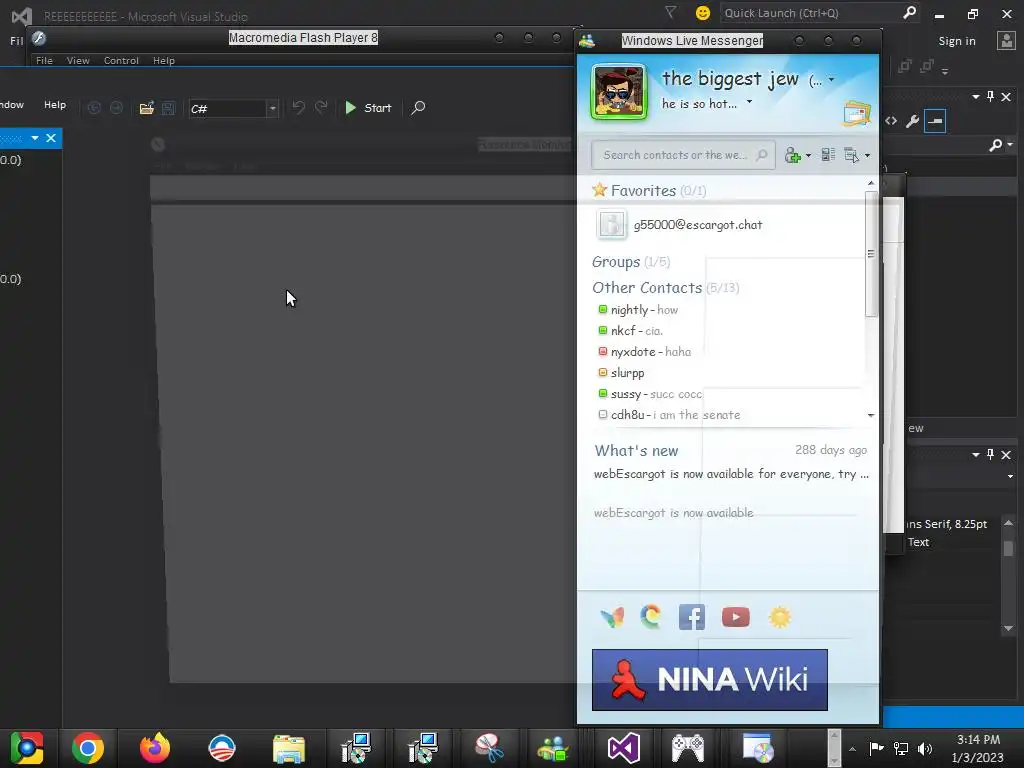The width and height of the screenshot is (1024, 768).
Task: Click Sign in link in Visual Studio
Action: pyautogui.click(x=957, y=41)
